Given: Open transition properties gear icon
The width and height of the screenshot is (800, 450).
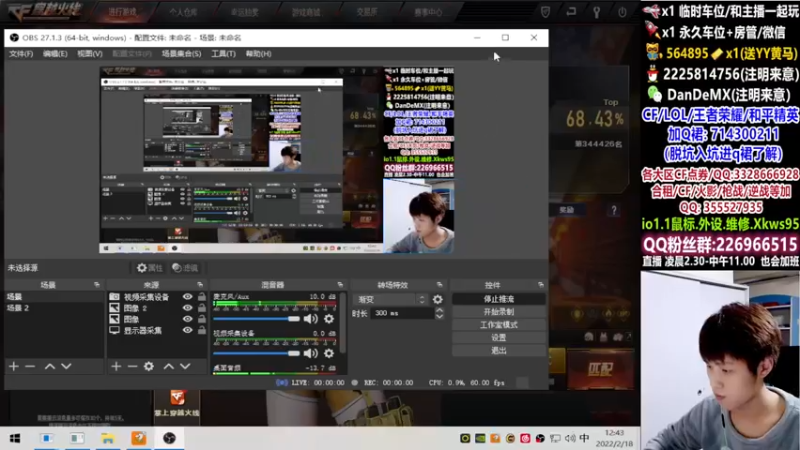Looking at the screenshot, I should 438,299.
